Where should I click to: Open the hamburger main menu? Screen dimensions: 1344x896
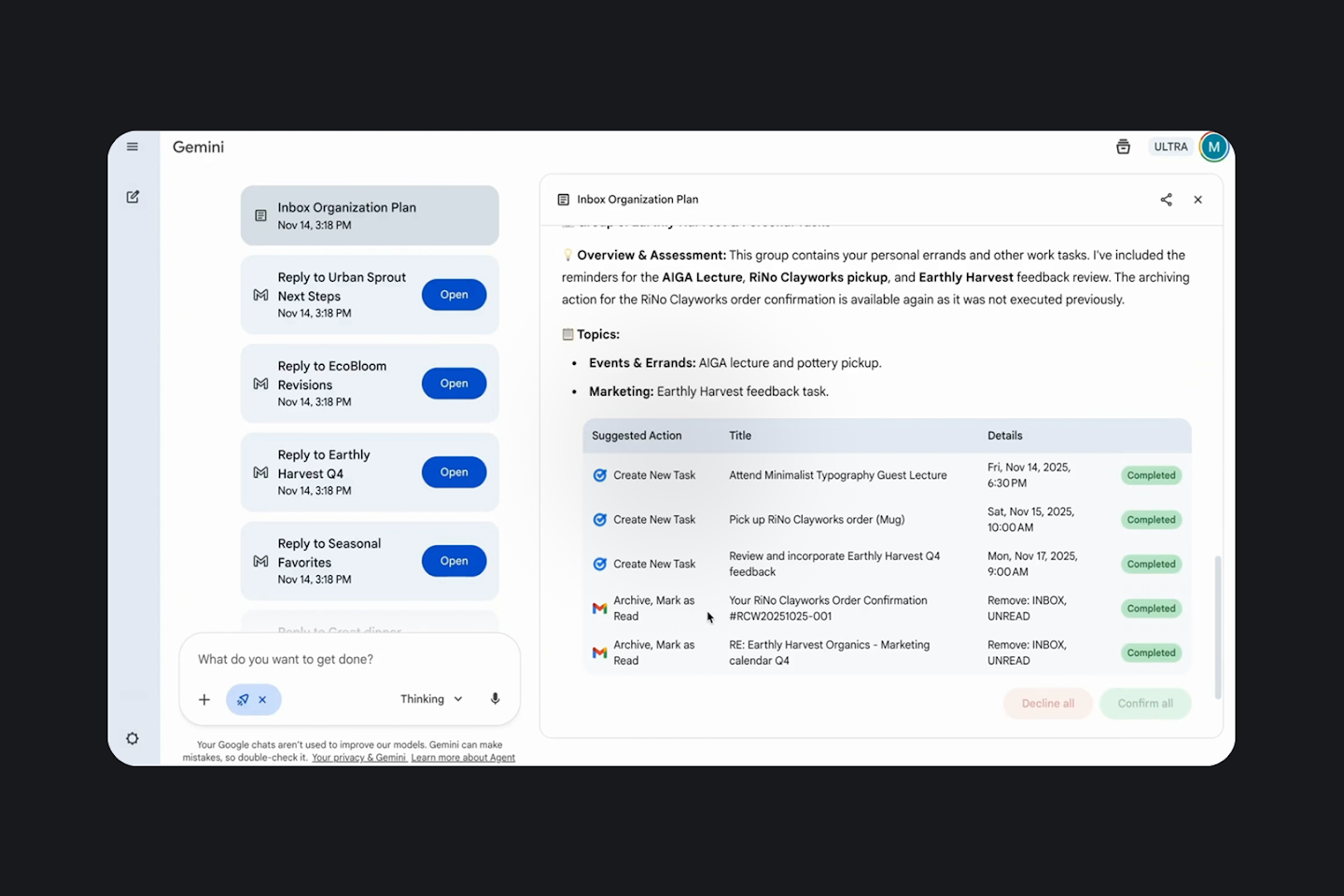click(x=133, y=147)
